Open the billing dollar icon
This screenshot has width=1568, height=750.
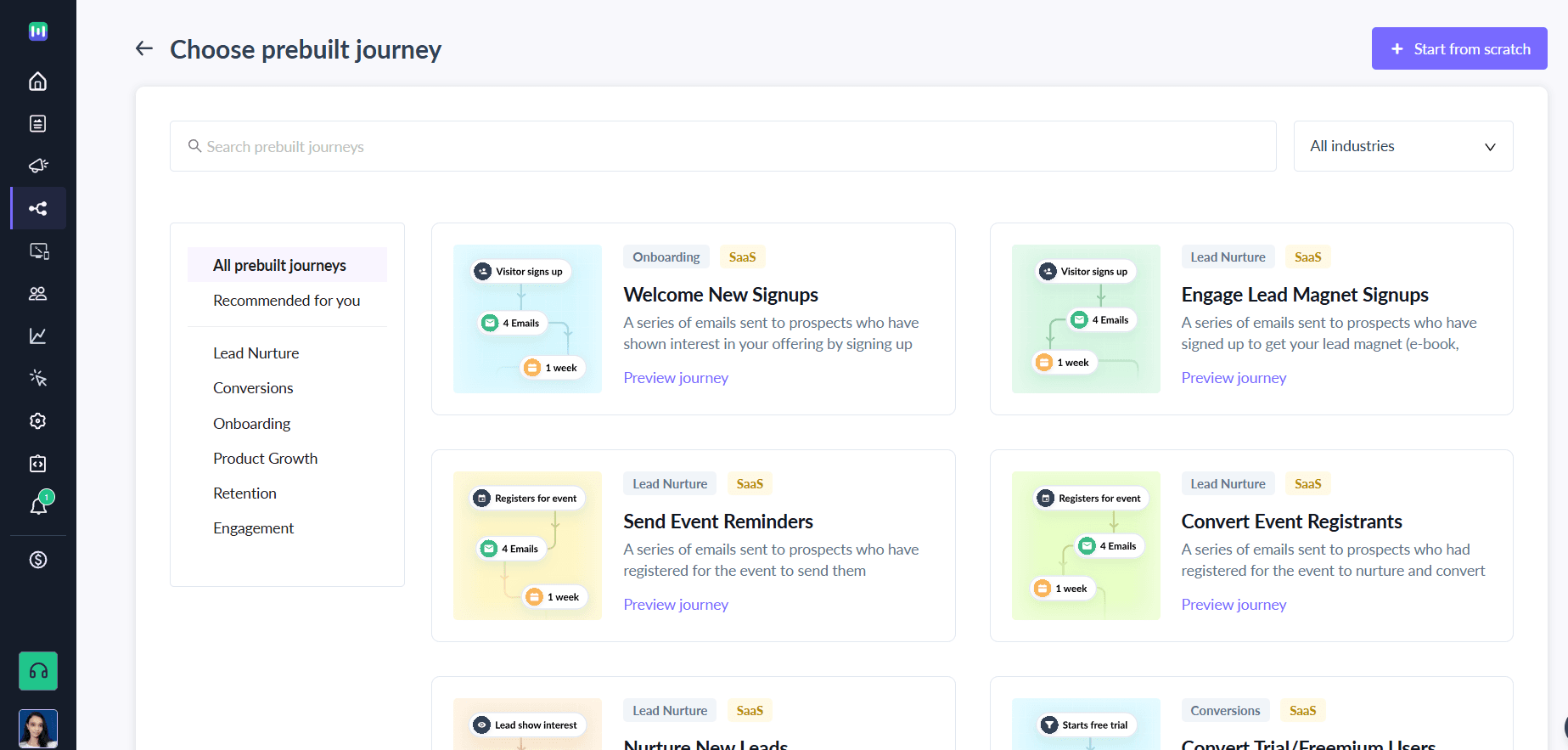[x=37, y=560]
